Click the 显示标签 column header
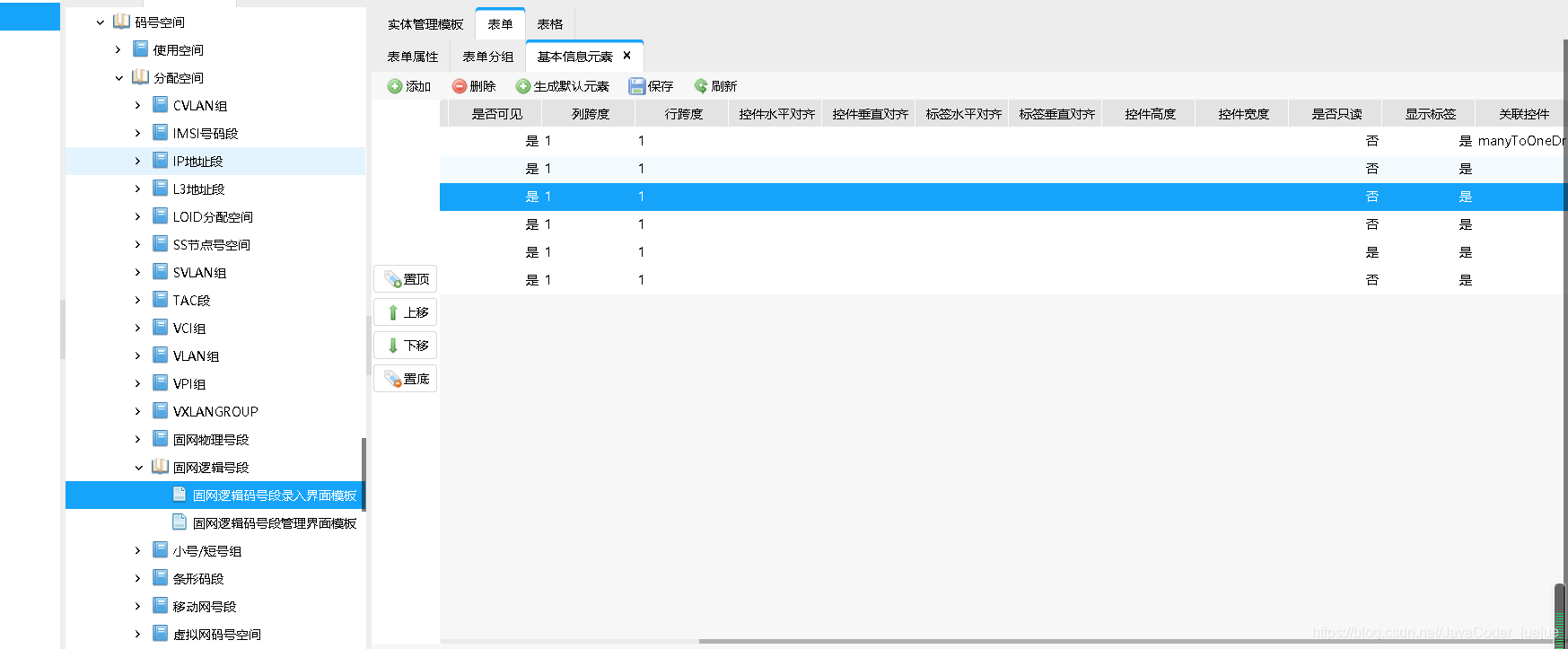The image size is (1568, 649). click(x=1431, y=114)
